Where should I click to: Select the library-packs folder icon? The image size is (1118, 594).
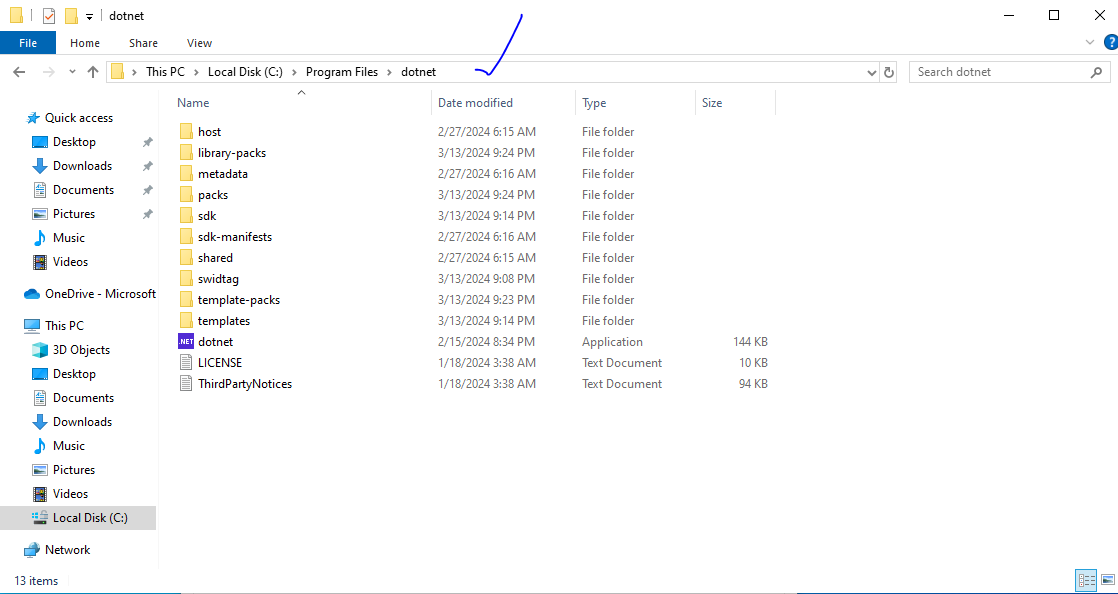pos(186,153)
